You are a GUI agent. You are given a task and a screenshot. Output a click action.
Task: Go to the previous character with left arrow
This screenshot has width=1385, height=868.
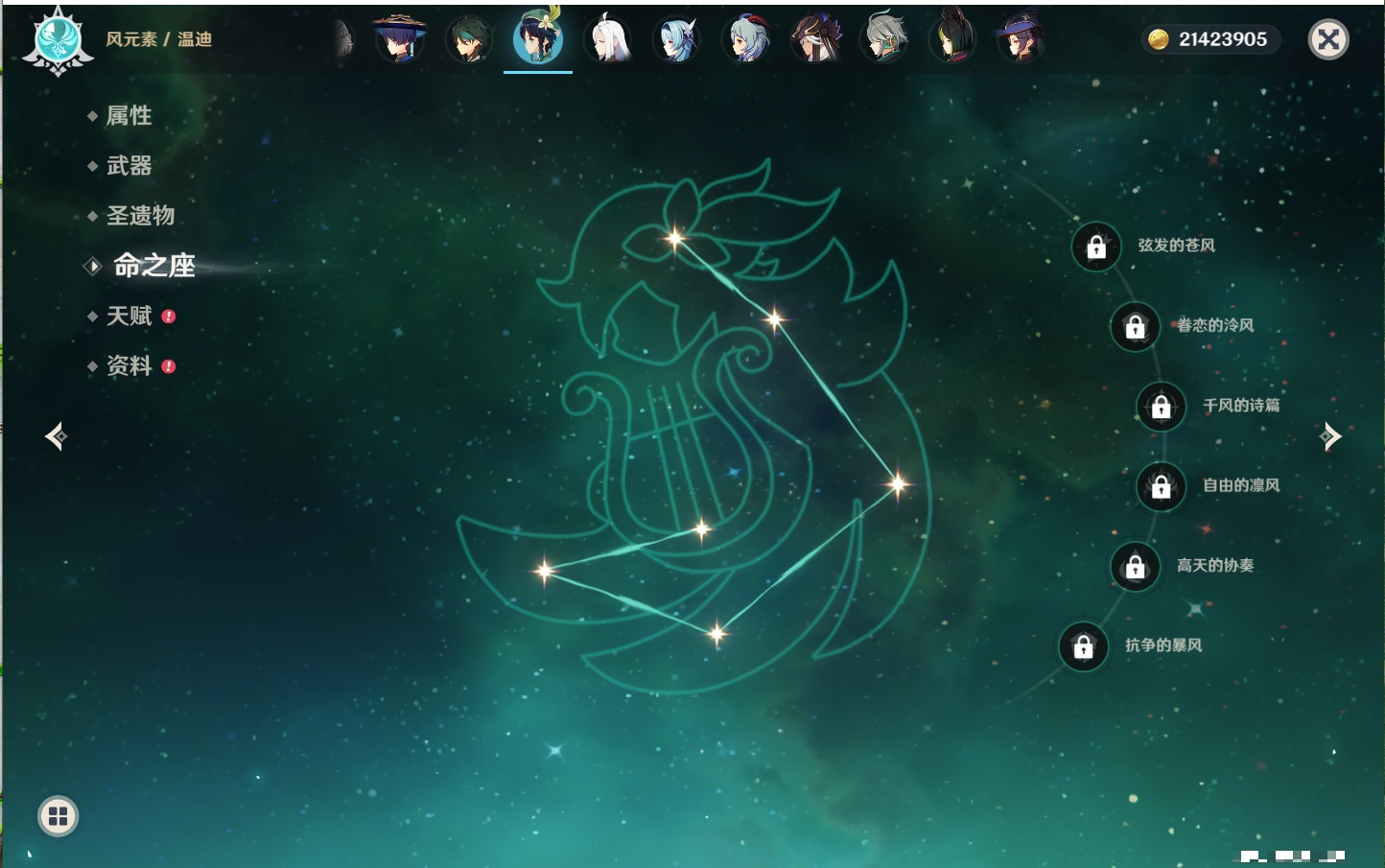click(x=56, y=436)
